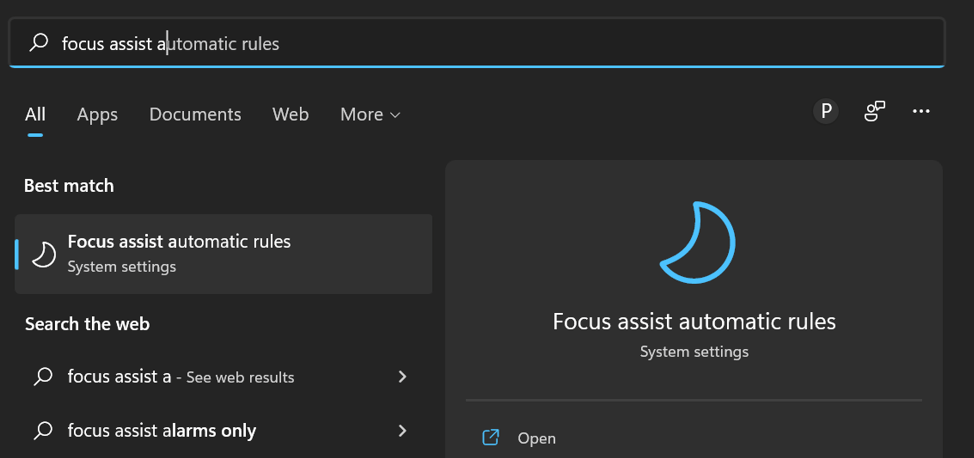The height and width of the screenshot is (458, 974).
Task: Select 'focus assist a' web result
Action: click(224, 377)
